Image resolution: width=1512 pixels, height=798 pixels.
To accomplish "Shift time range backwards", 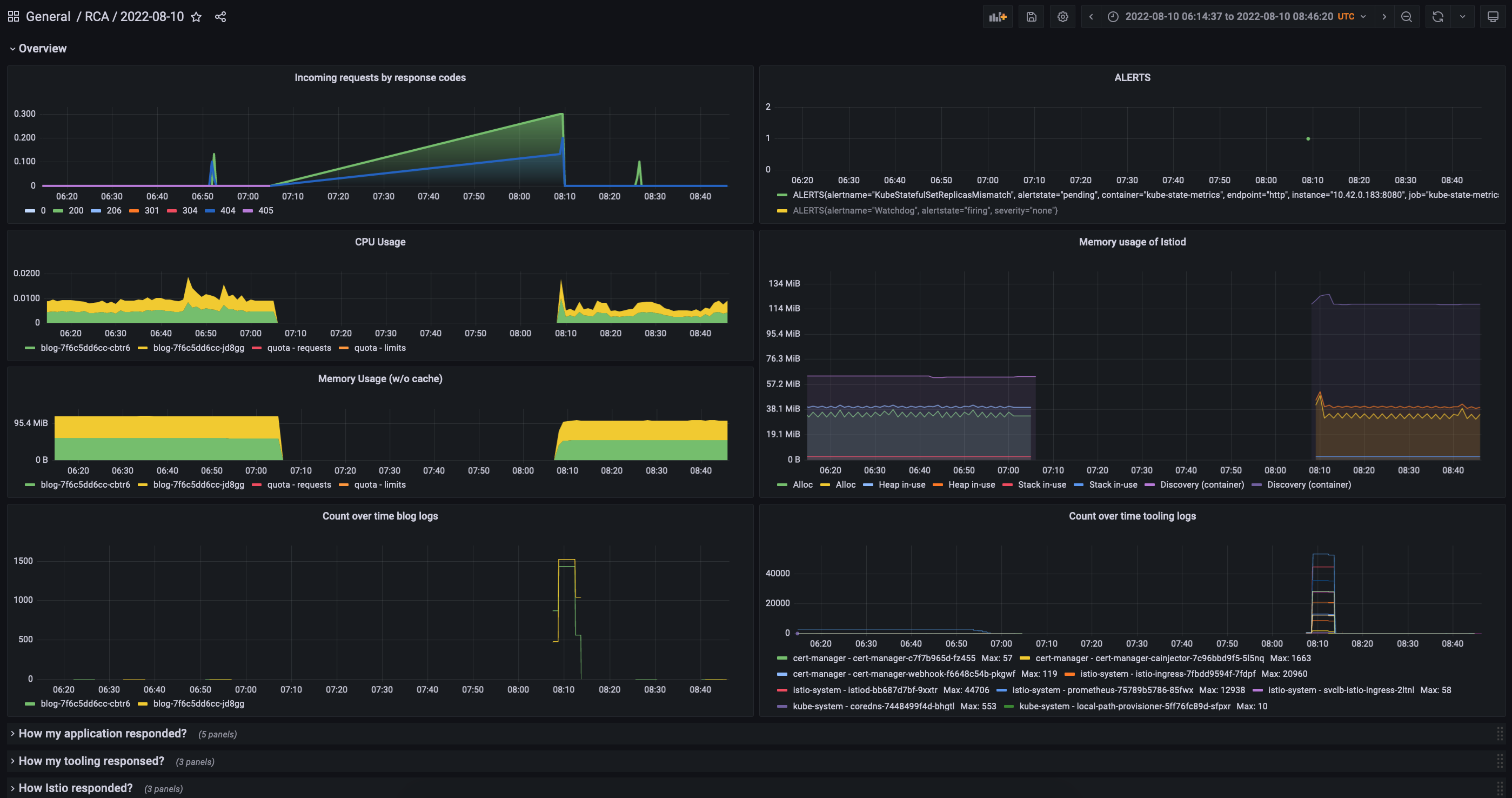I will 1091,16.
